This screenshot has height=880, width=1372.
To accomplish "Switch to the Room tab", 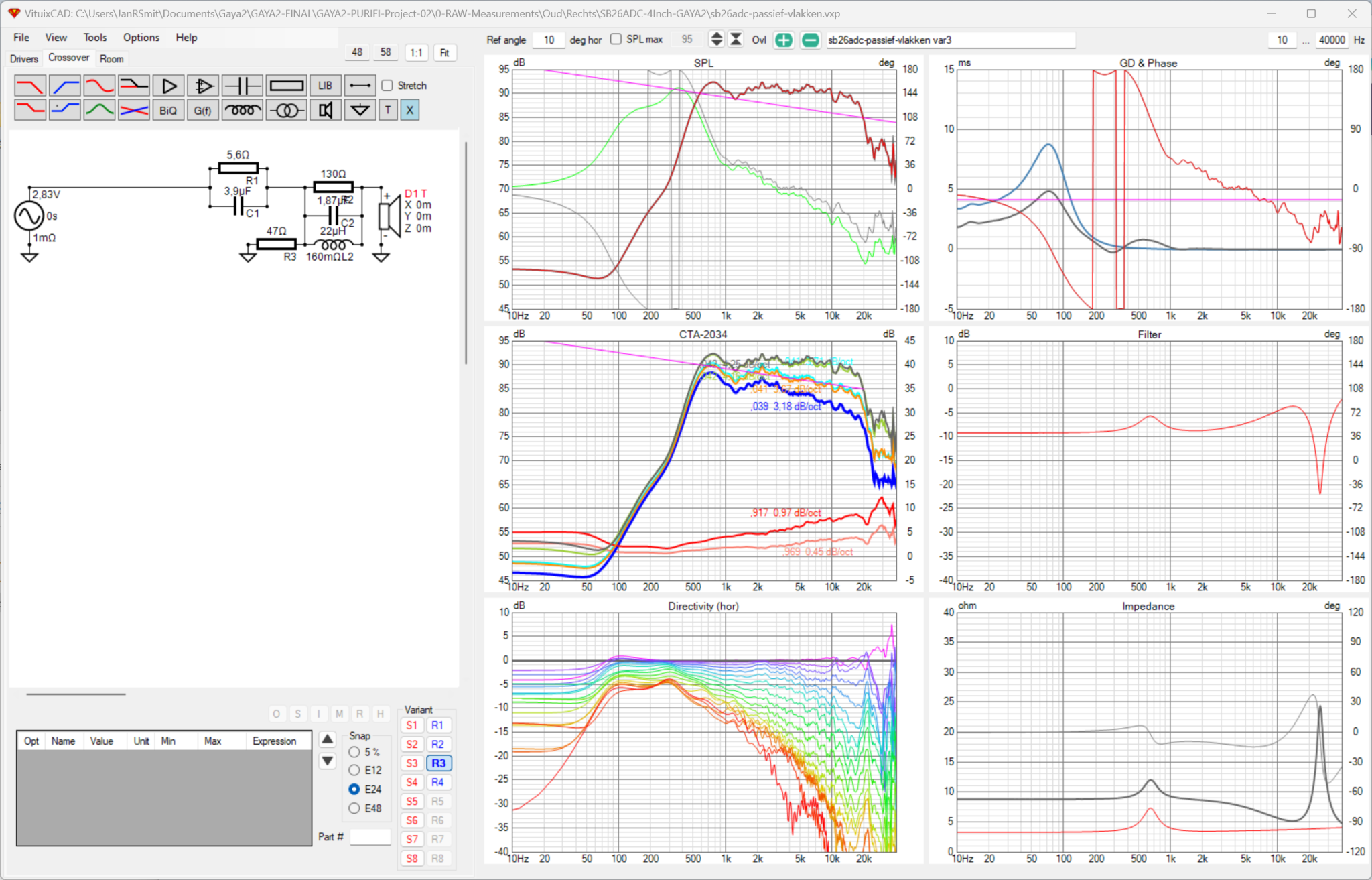I will (x=112, y=59).
